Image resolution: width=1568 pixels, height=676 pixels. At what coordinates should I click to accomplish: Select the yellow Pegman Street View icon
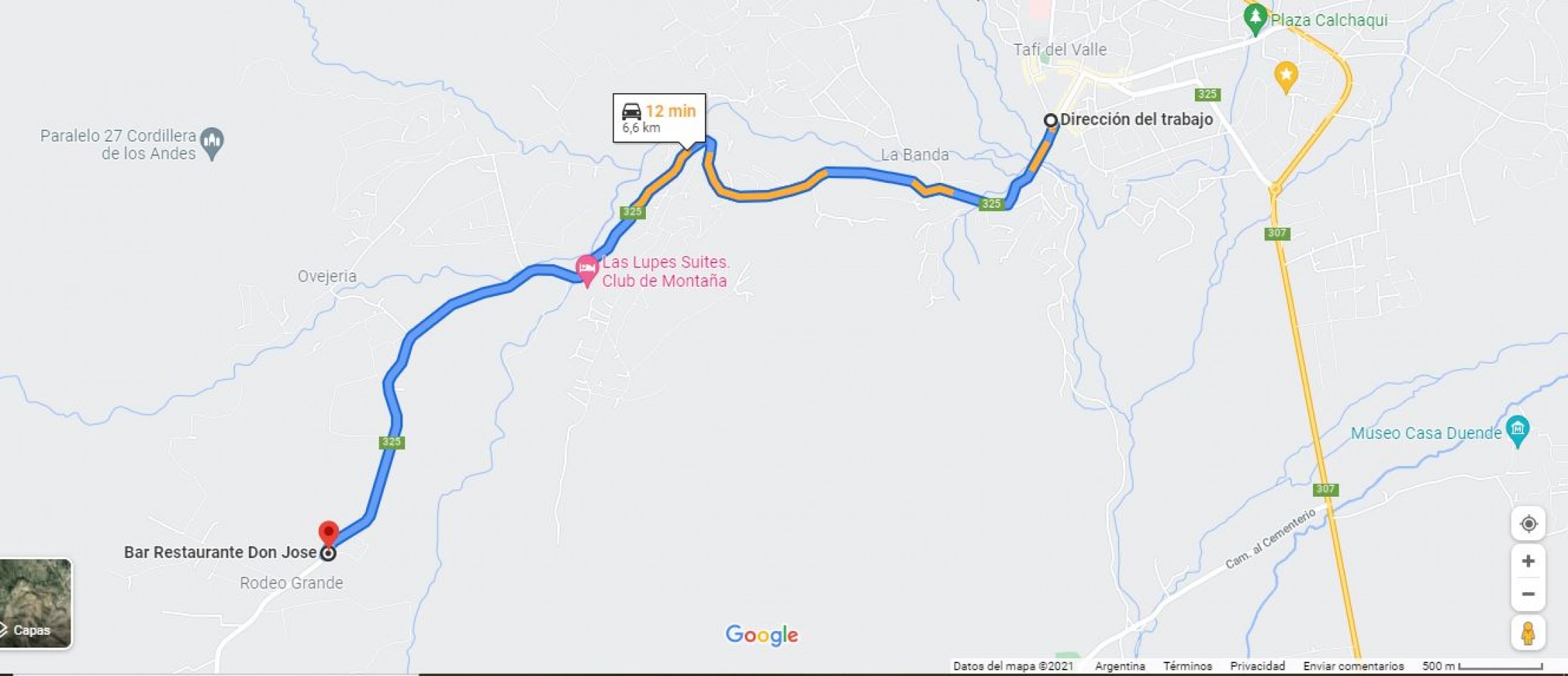pyautogui.click(x=1528, y=633)
